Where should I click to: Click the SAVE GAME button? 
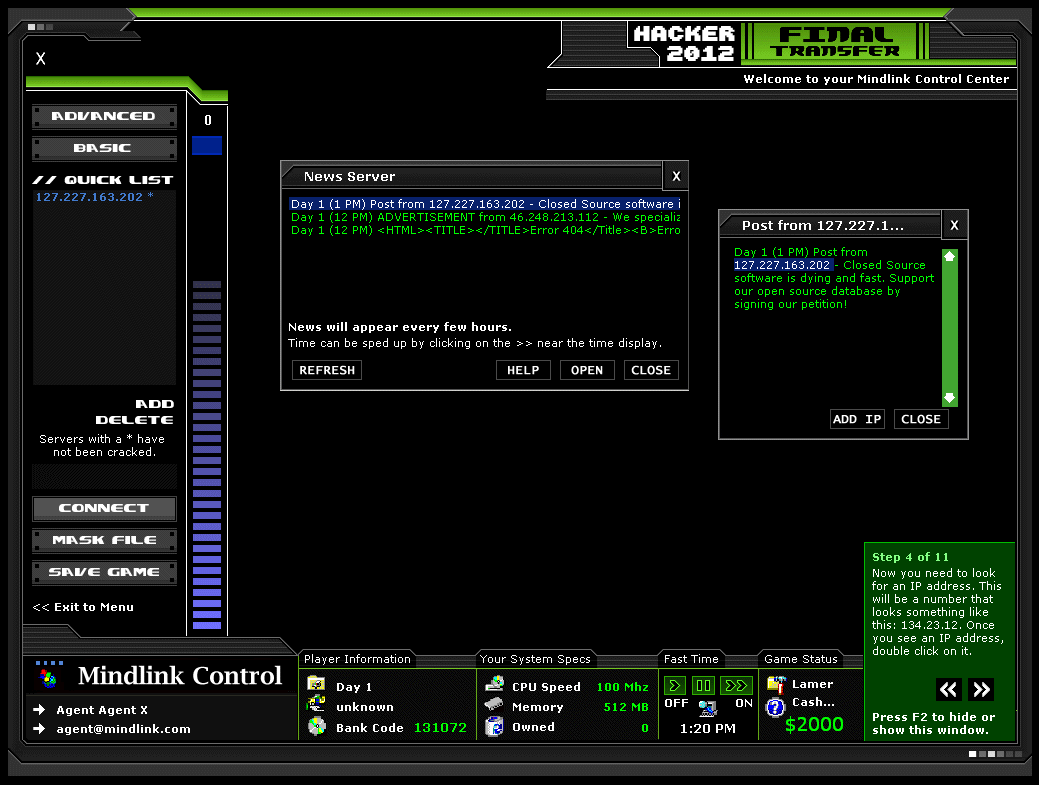point(104,572)
